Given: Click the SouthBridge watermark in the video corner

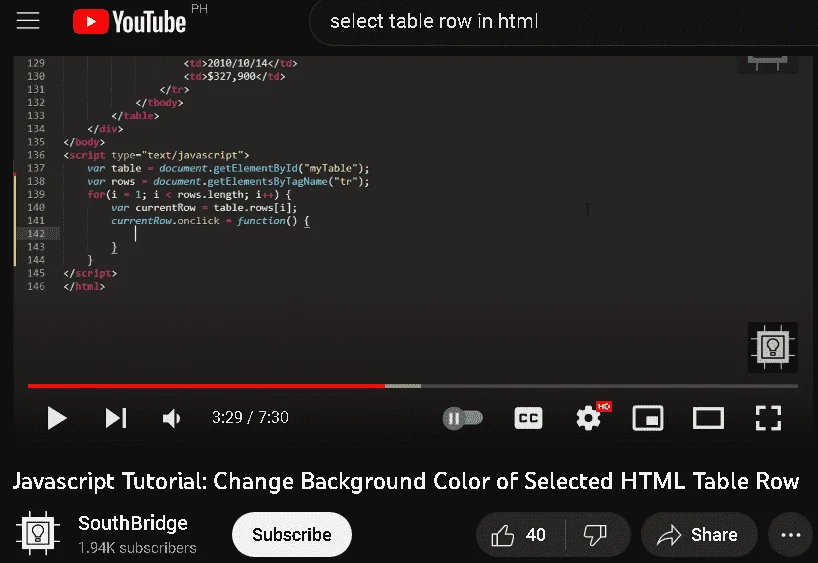Looking at the screenshot, I should coord(773,347).
